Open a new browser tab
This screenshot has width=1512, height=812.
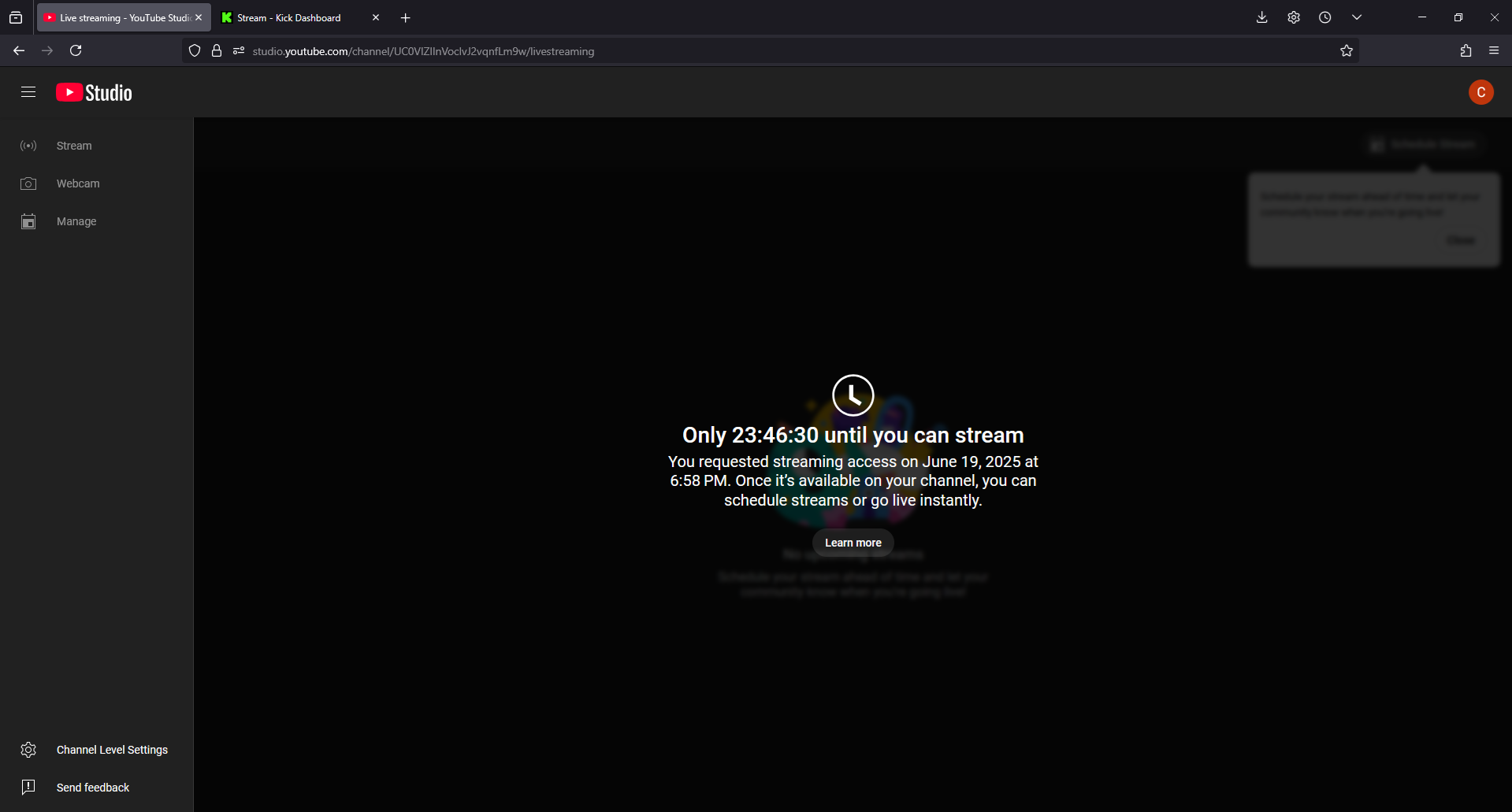[406, 17]
